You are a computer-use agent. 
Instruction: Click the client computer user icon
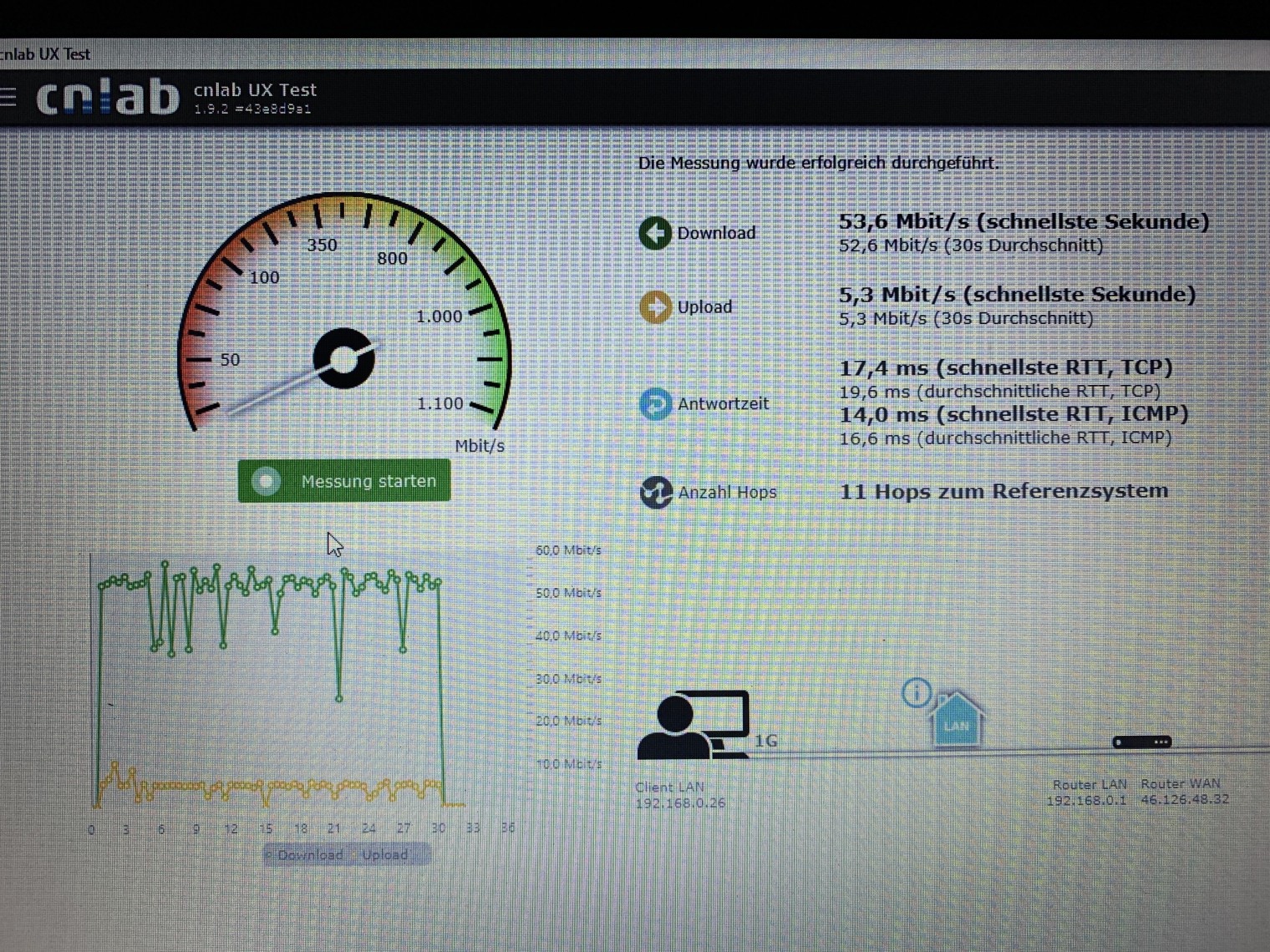click(x=692, y=726)
